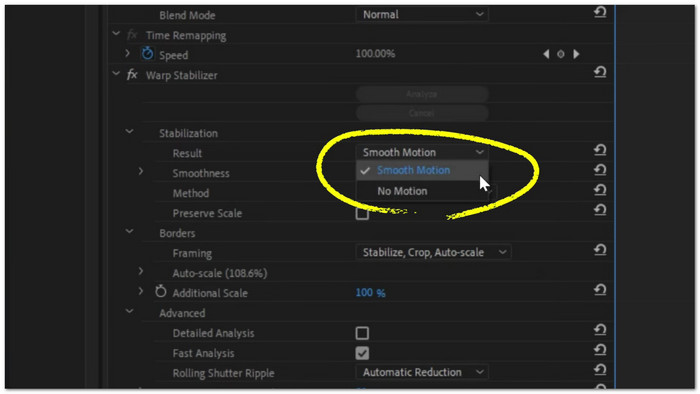
Task: Collapse the Borders group
Action: 129,231
